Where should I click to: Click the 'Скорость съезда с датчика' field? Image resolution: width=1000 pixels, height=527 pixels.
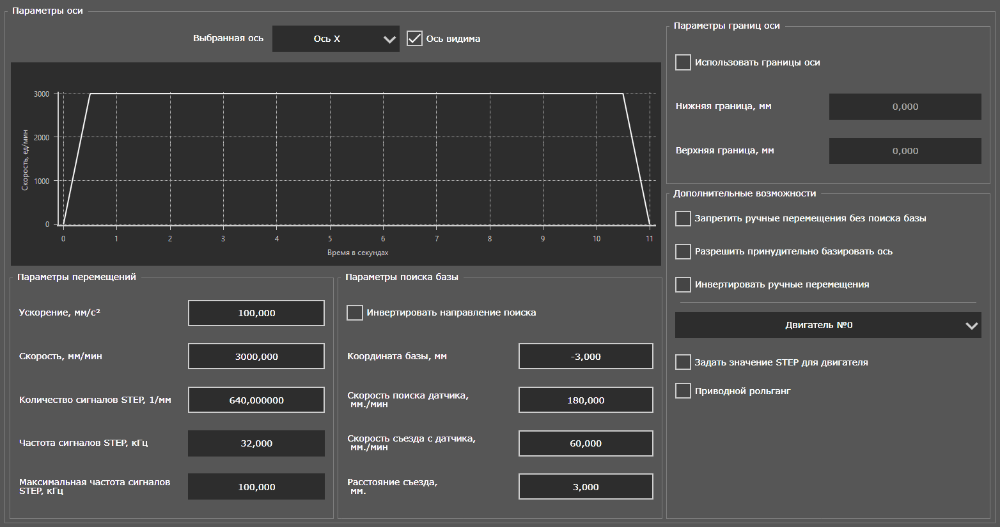585,443
